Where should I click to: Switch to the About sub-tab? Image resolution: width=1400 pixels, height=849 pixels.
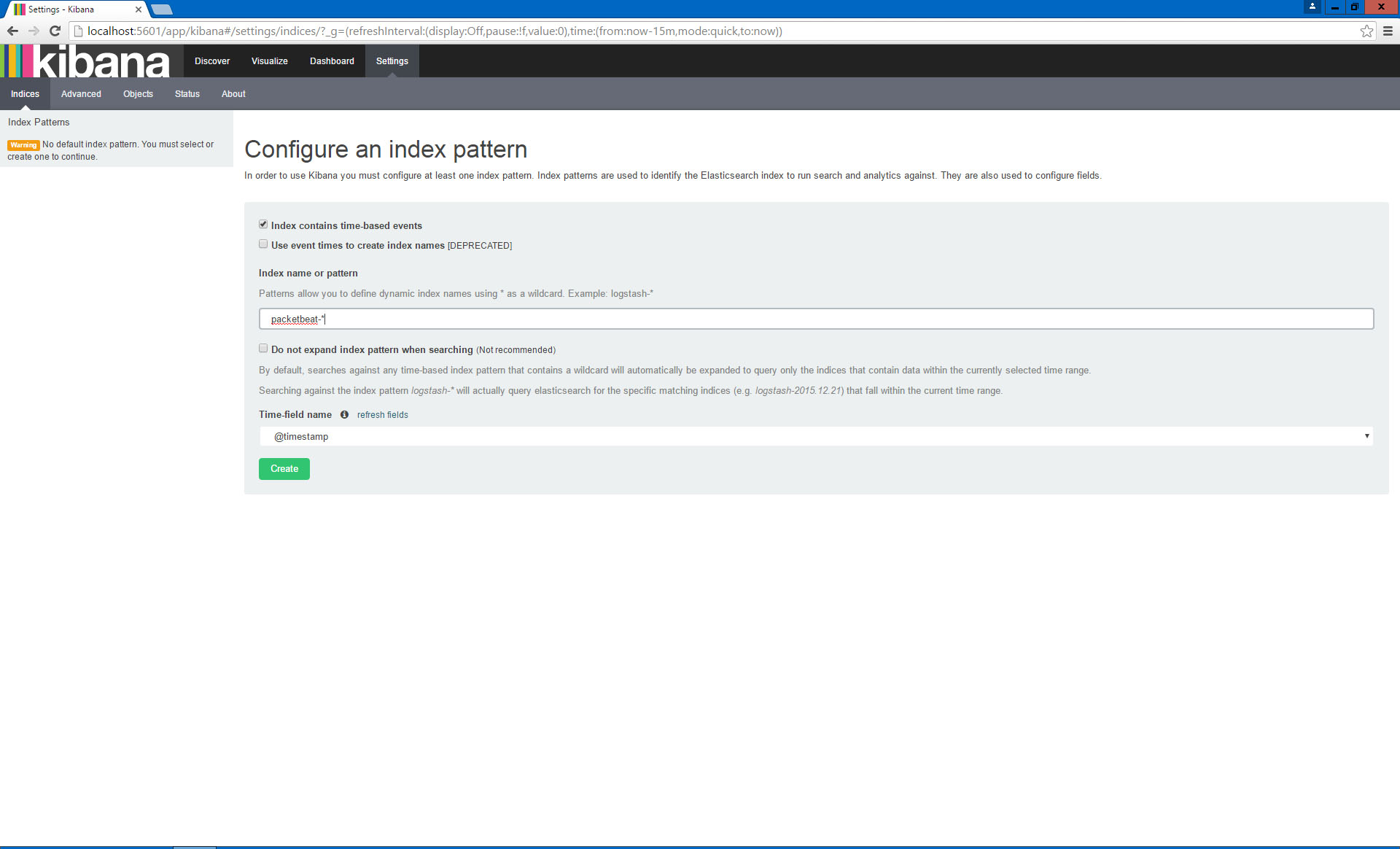(x=233, y=94)
